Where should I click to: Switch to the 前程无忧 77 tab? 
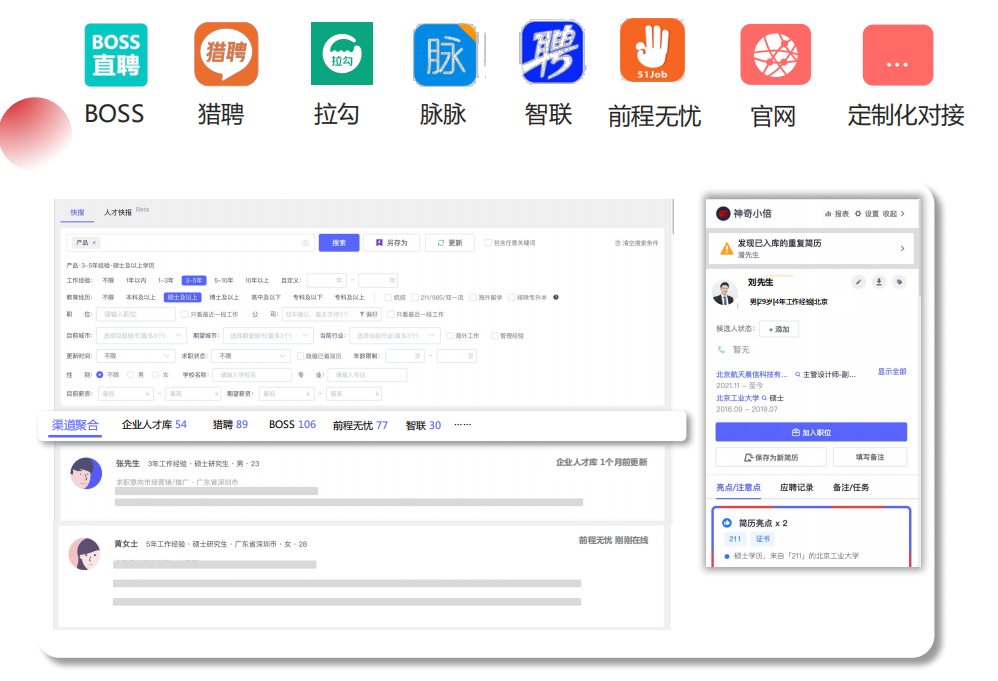coord(360,425)
